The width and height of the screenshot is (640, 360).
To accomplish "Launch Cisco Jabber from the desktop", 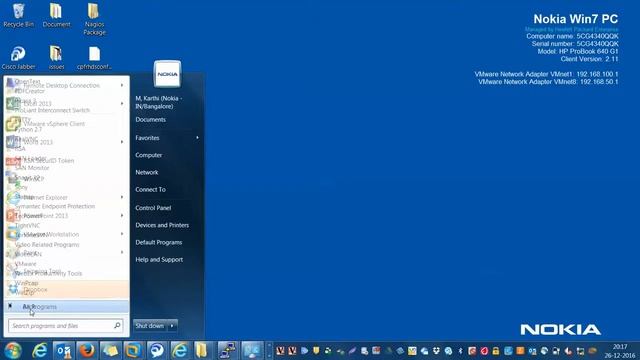I will click(x=18, y=58).
